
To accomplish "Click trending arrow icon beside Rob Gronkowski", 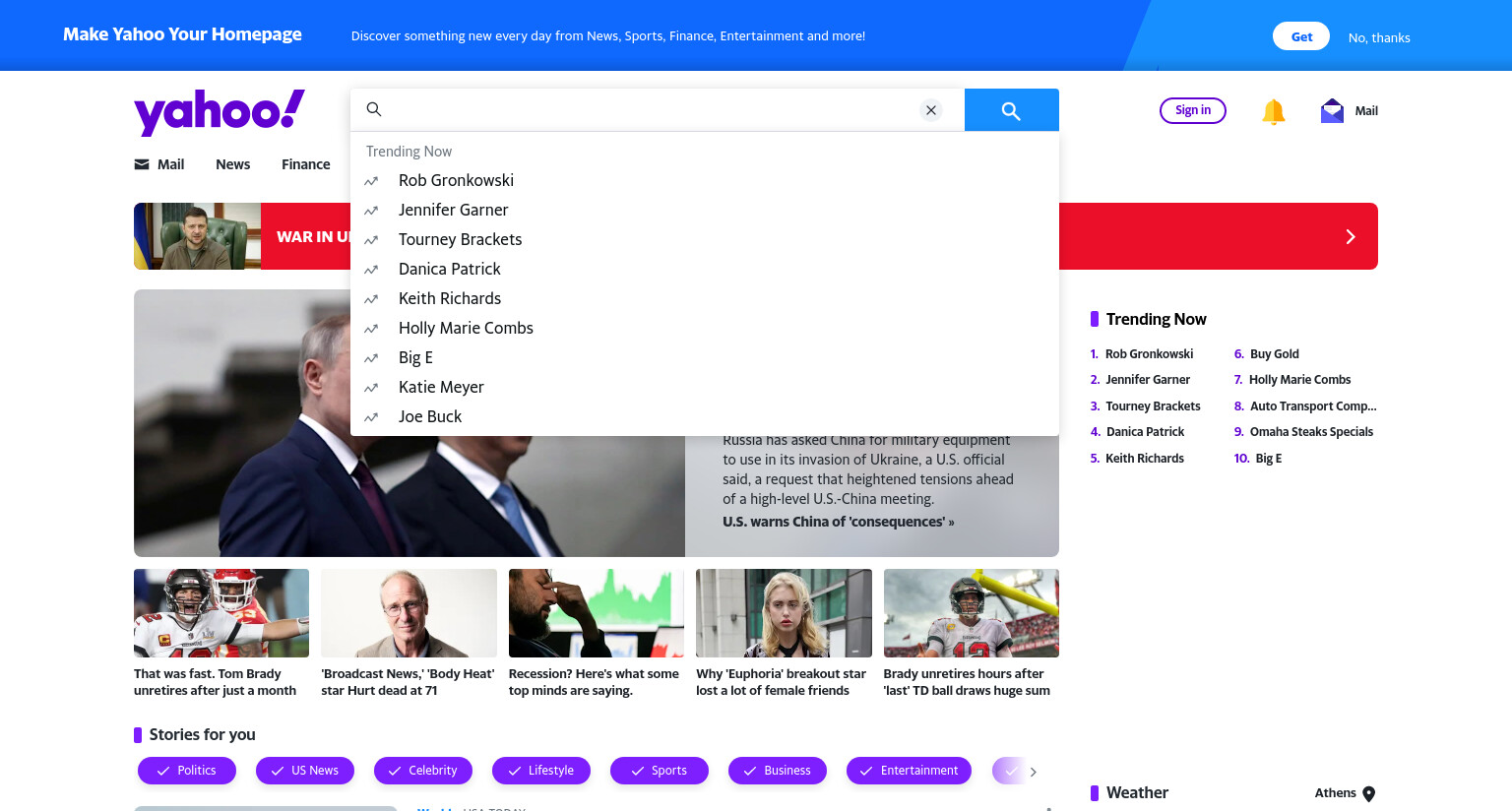I will coord(371,181).
